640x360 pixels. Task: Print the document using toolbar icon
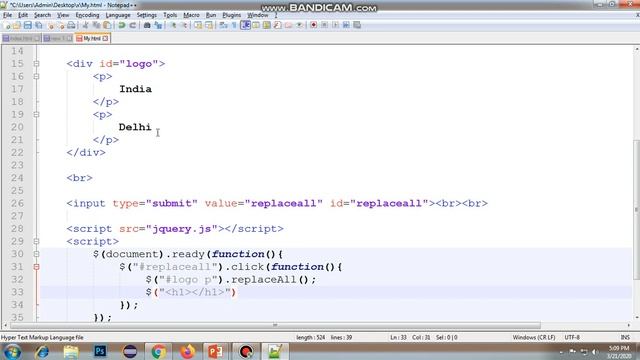click(71, 25)
